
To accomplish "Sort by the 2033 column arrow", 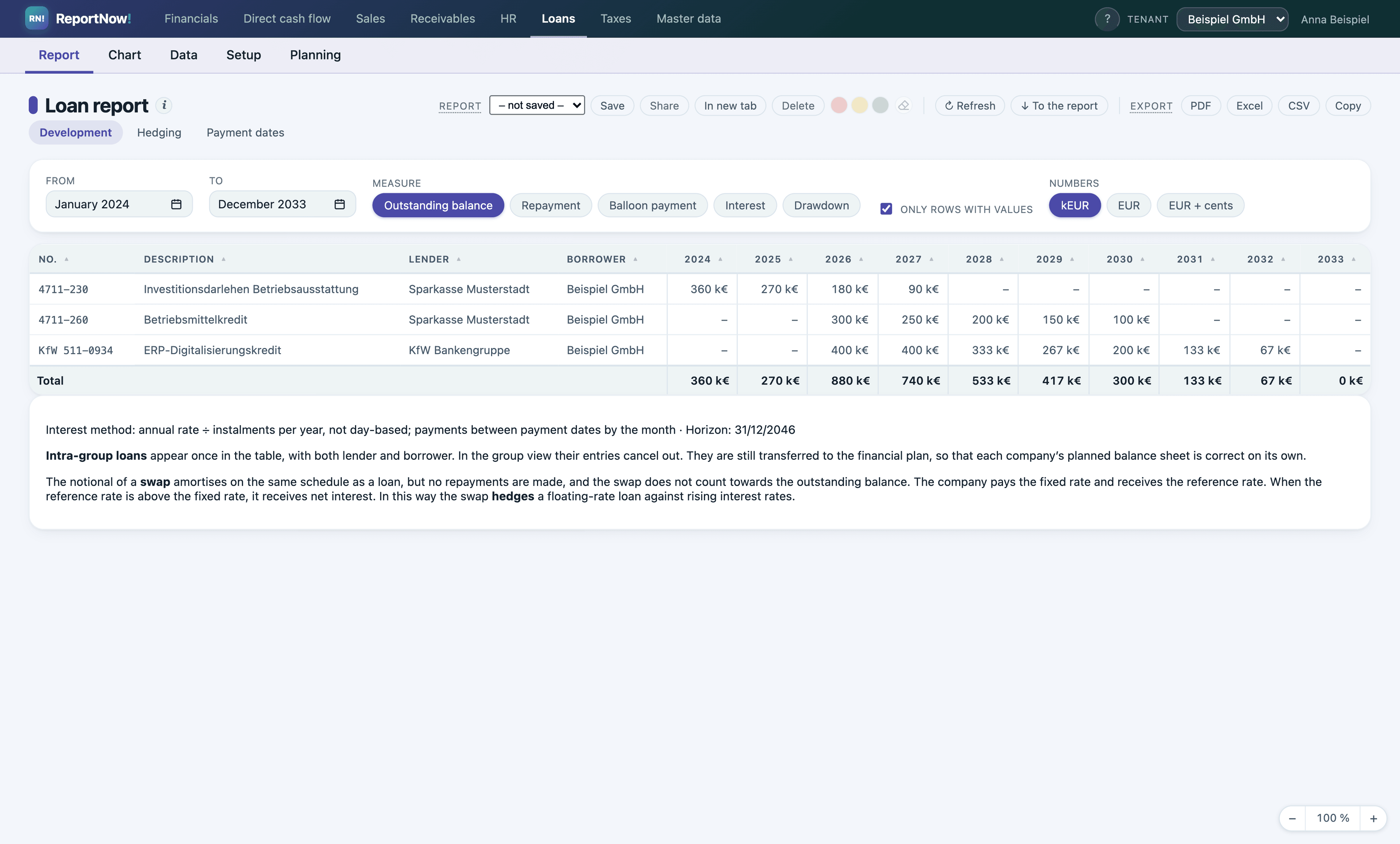I will (1353, 259).
